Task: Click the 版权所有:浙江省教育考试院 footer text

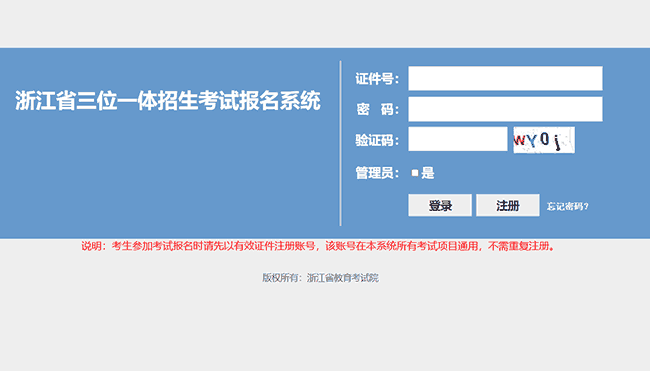Action: (x=320, y=278)
